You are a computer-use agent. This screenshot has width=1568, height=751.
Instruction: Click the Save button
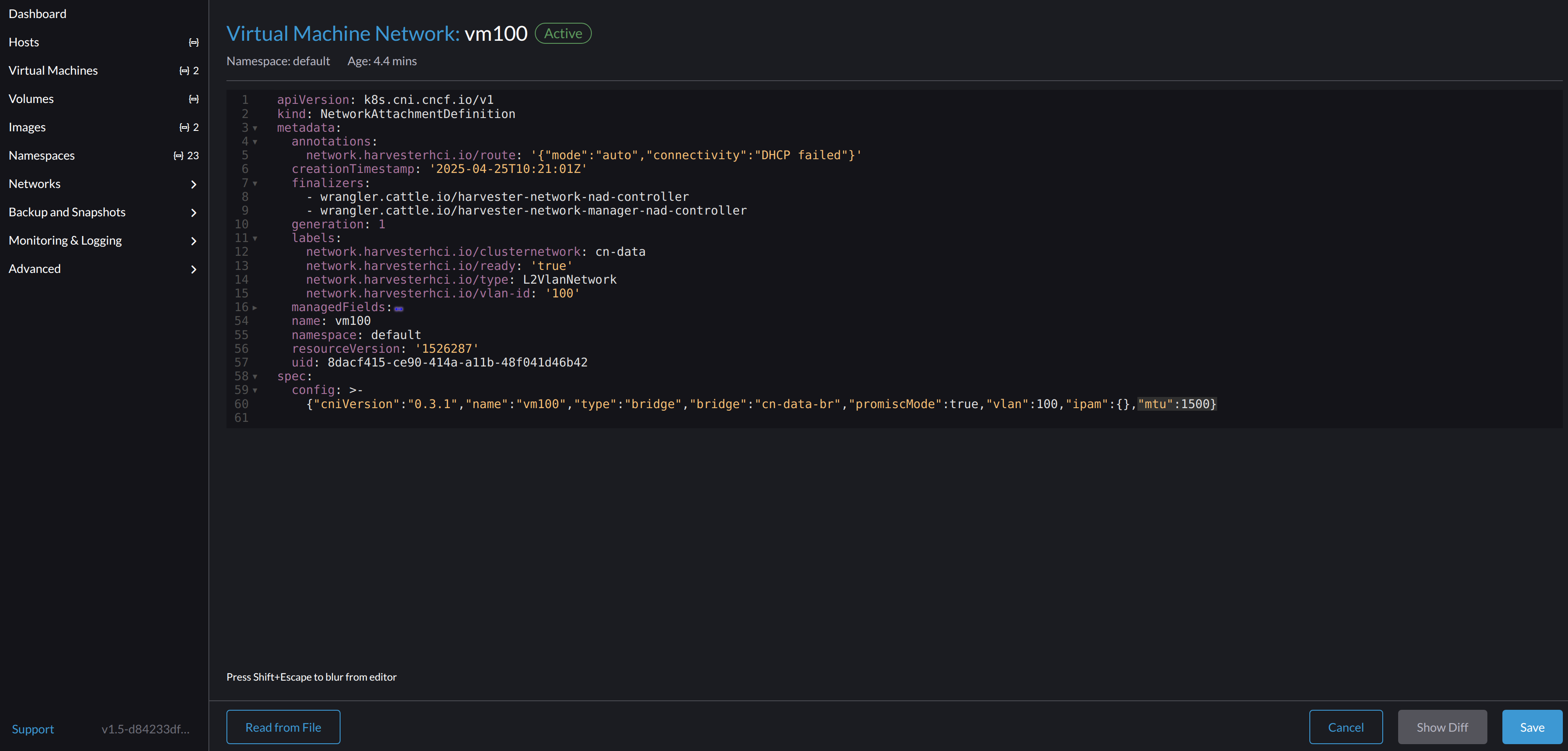(x=1532, y=727)
